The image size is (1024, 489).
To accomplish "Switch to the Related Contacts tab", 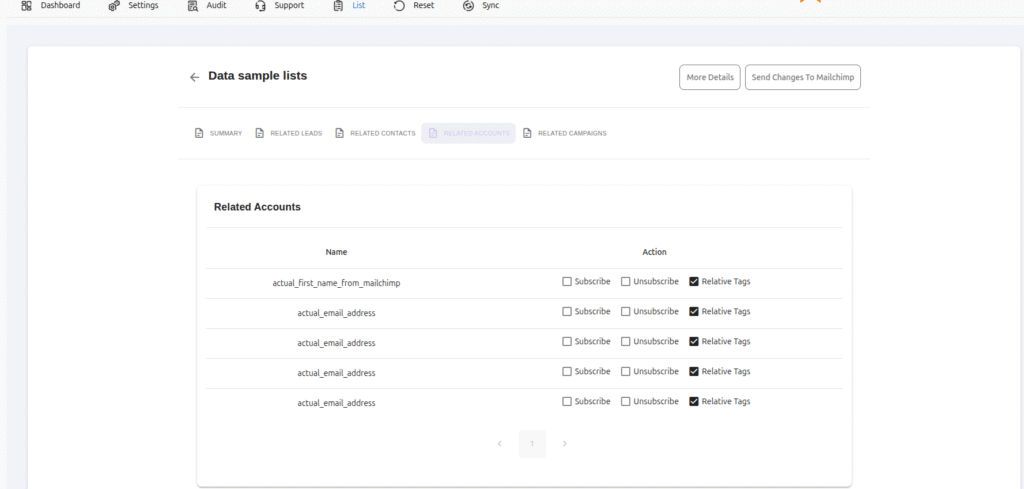I will coord(376,133).
